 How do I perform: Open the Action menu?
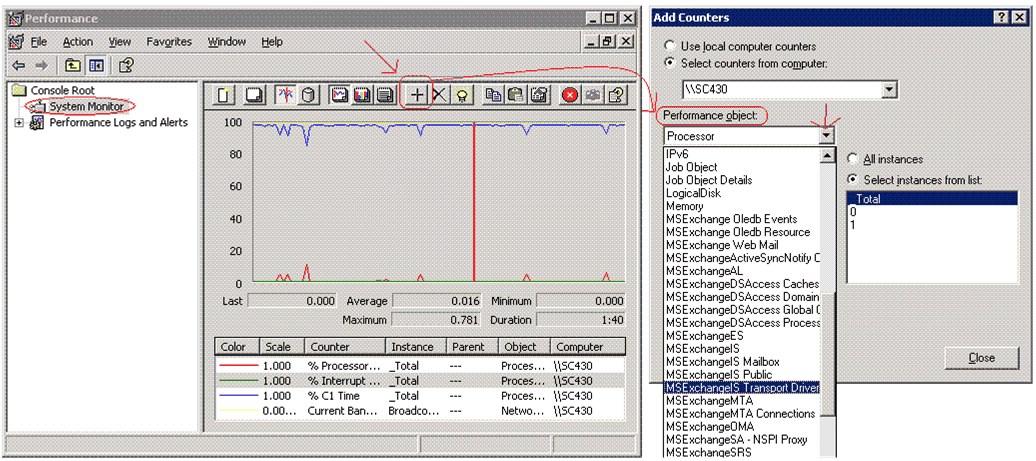pos(77,42)
